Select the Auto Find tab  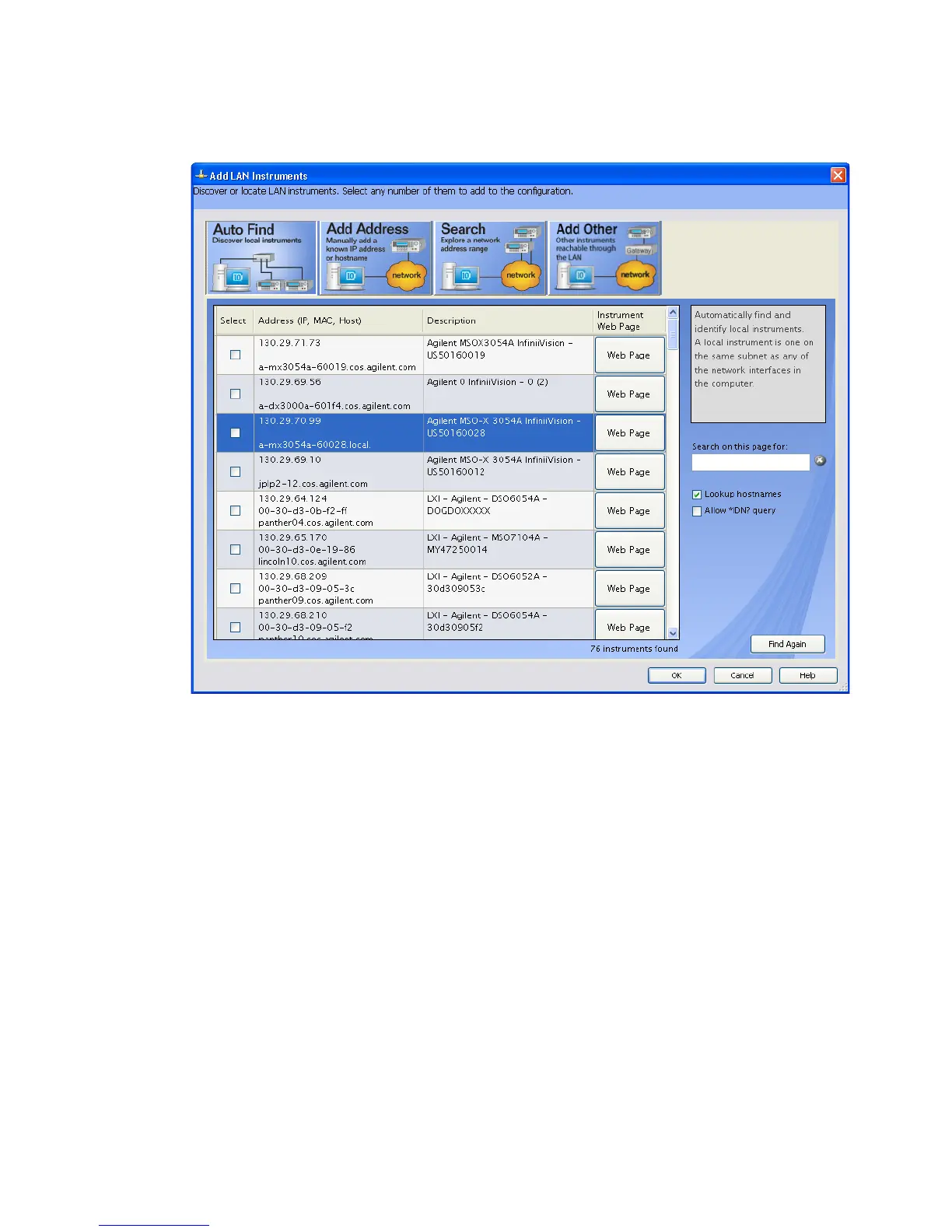pos(261,257)
